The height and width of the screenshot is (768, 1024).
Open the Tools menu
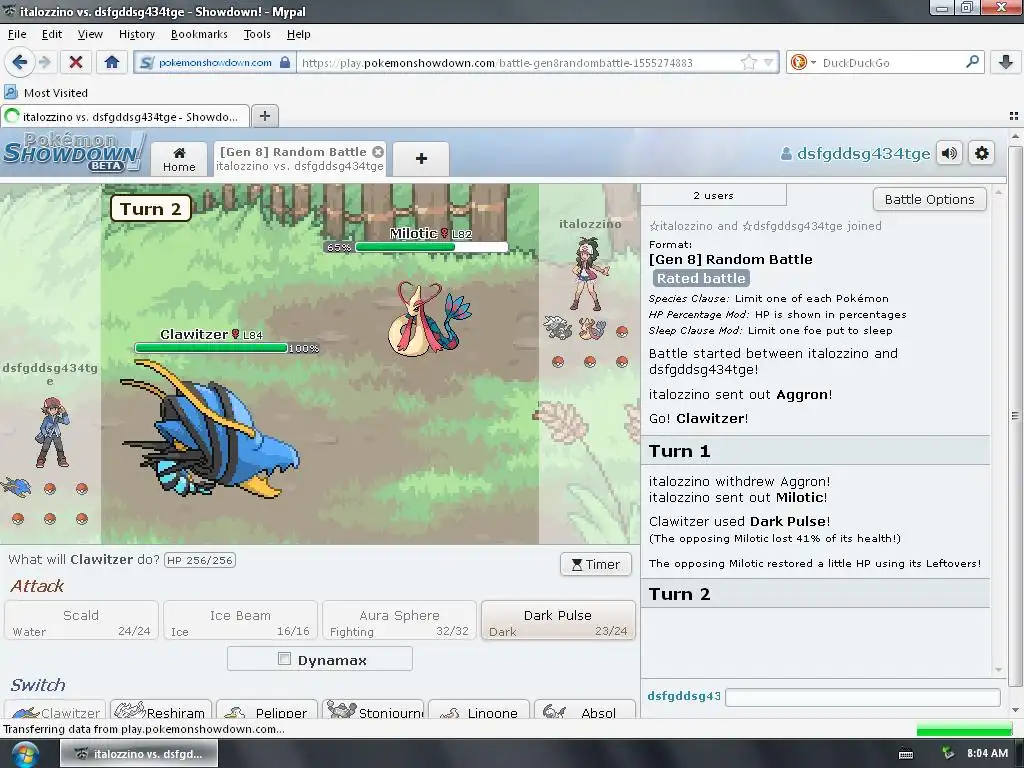coord(257,34)
